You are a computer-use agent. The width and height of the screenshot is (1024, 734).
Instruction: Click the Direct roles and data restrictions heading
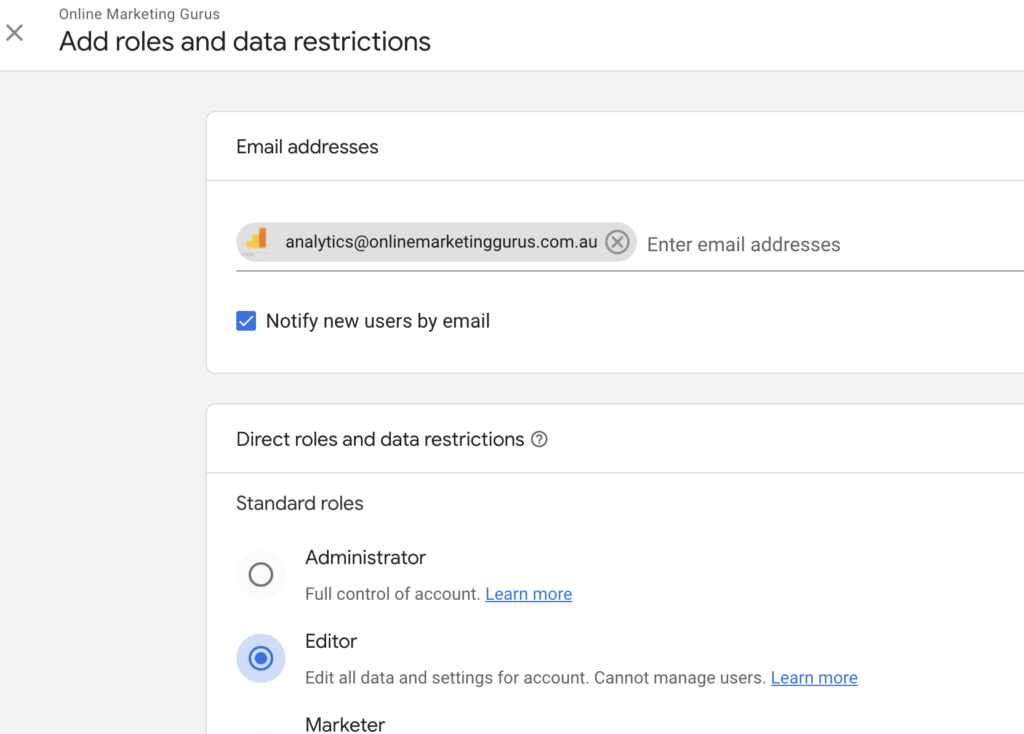click(378, 439)
